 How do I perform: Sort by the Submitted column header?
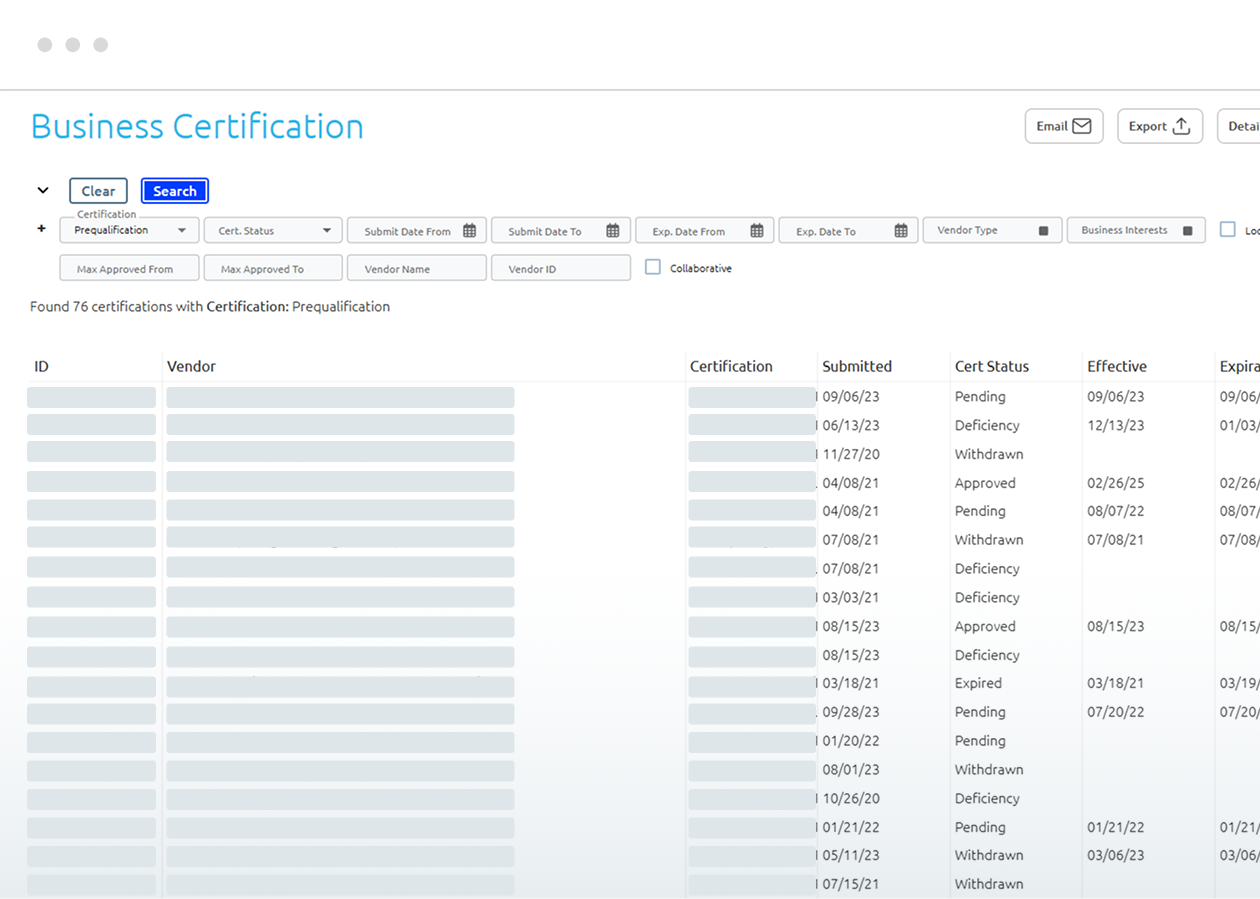click(x=857, y=366)
